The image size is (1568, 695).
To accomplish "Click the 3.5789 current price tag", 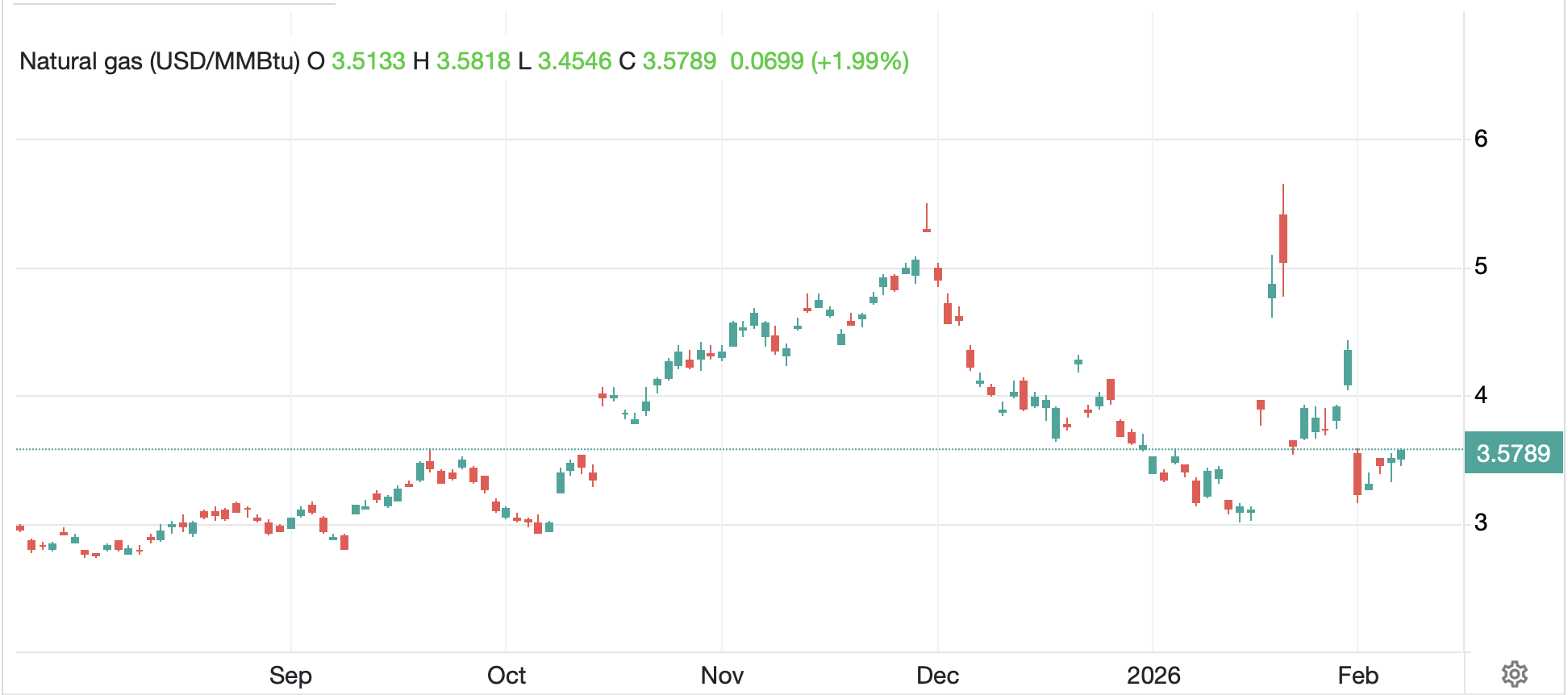I will tap(1513, 454).
